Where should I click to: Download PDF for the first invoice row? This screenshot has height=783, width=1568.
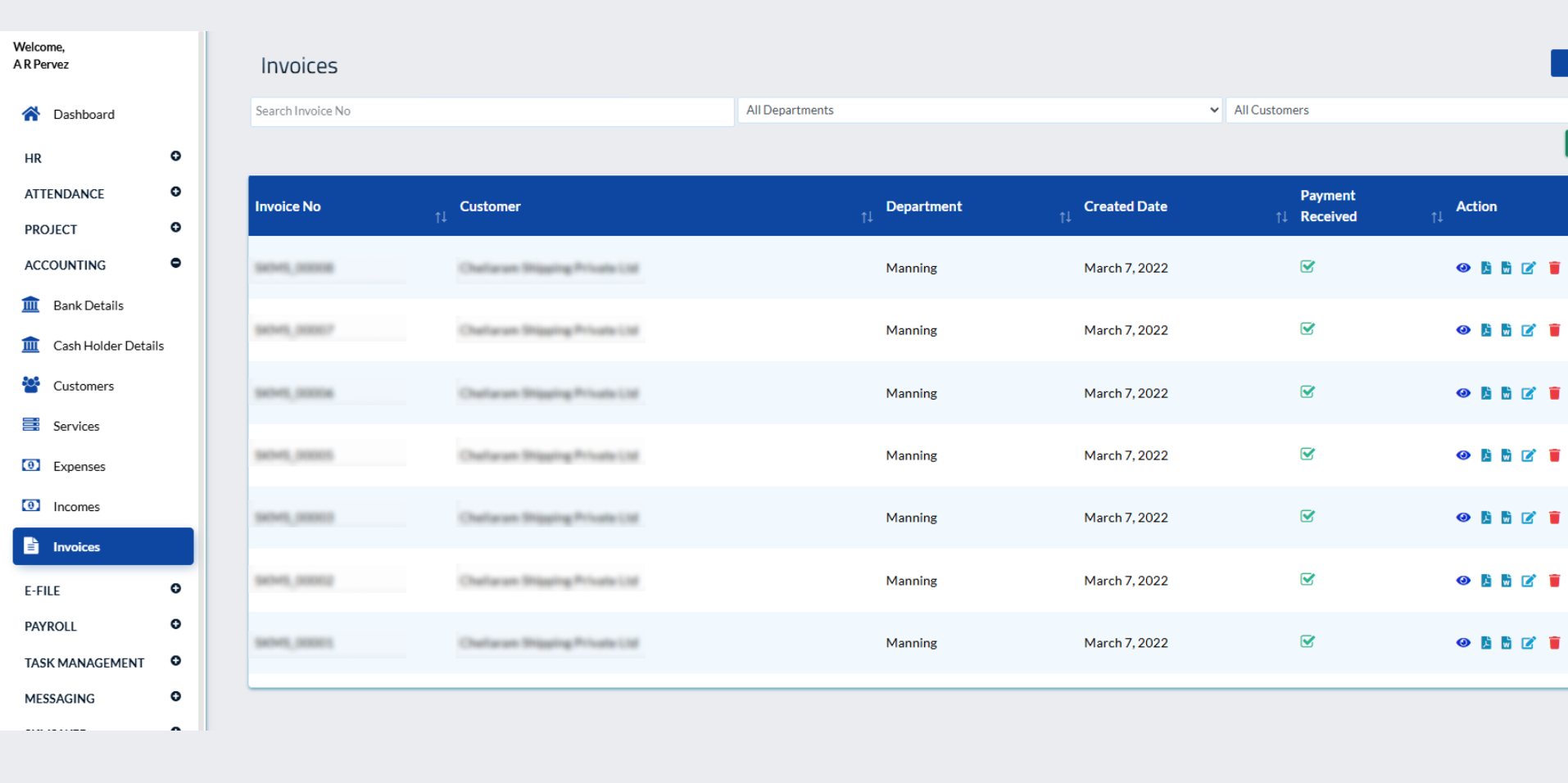tap(1486, 268)
